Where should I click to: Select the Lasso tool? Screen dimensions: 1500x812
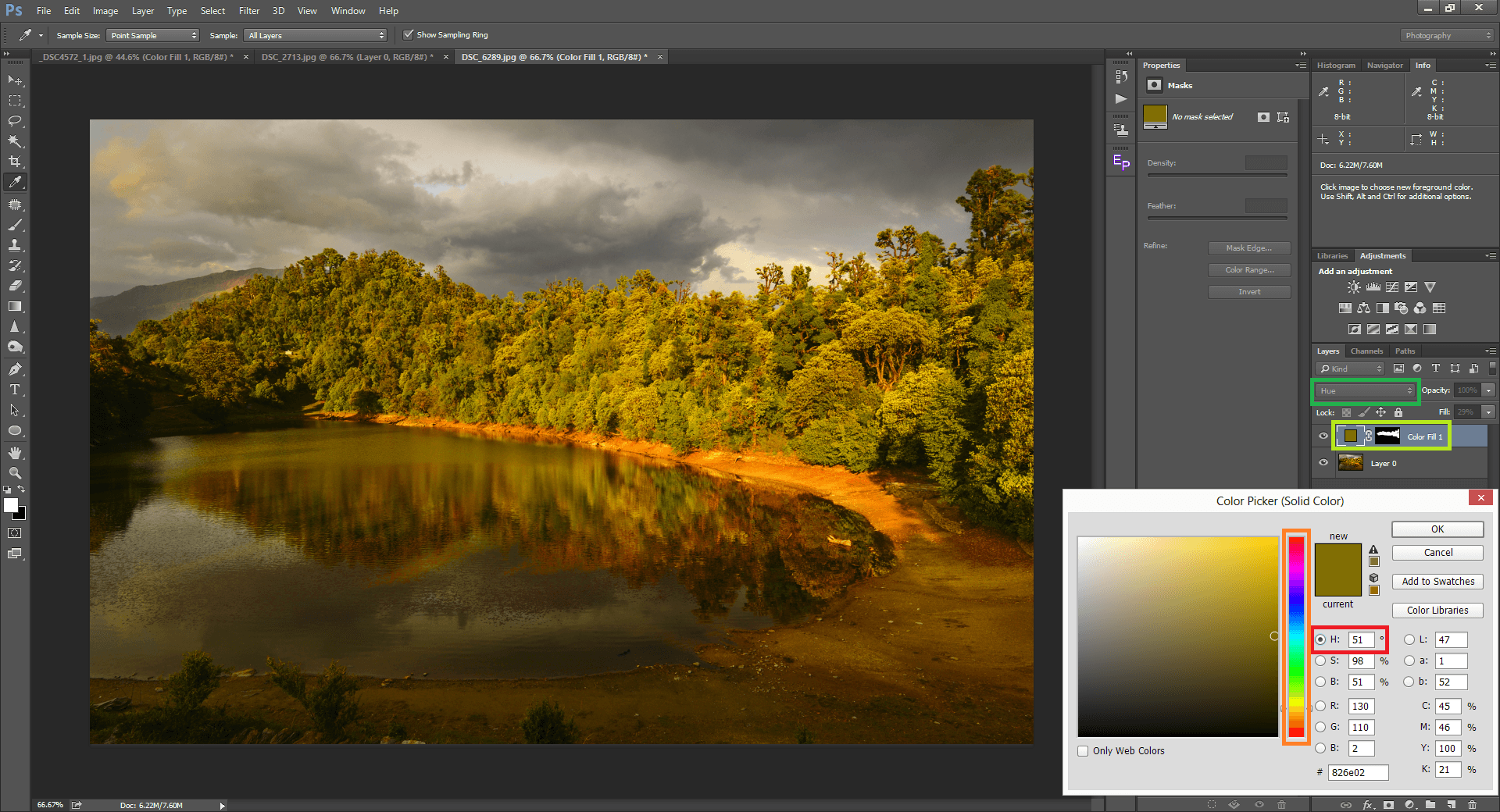coord(15,121)
